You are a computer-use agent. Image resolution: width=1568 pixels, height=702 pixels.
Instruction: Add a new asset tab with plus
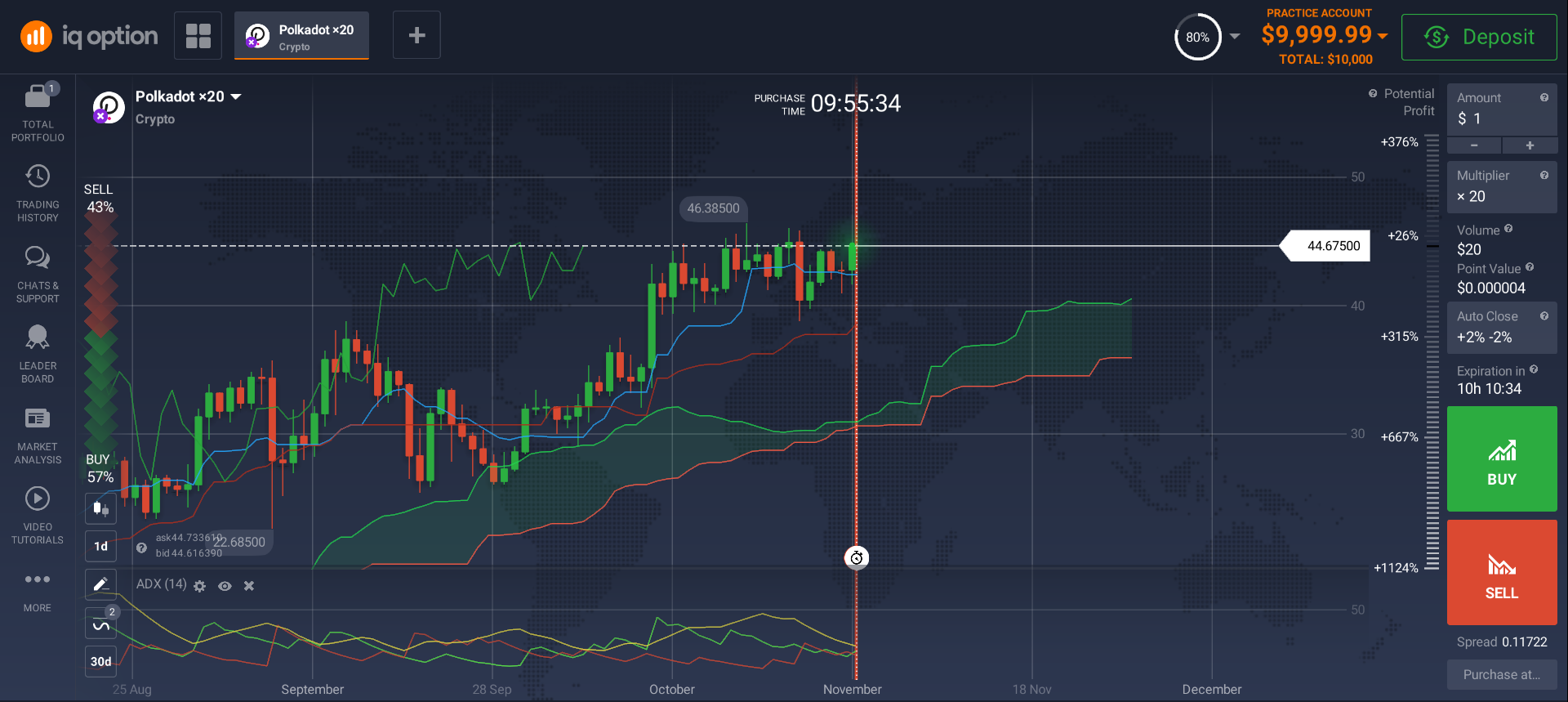click(416, 35)
